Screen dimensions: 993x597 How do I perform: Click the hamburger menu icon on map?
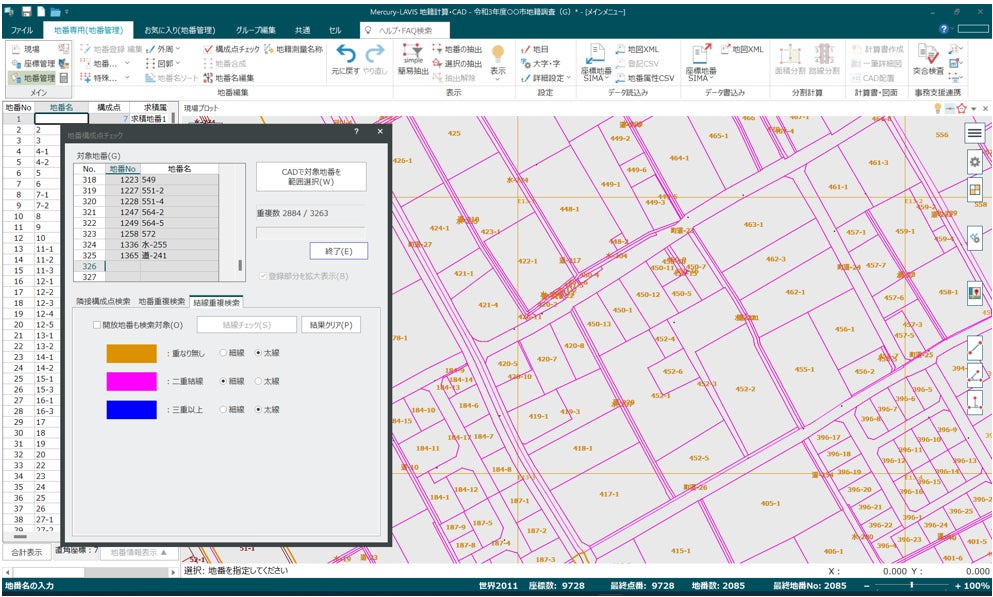pos(974,133)
